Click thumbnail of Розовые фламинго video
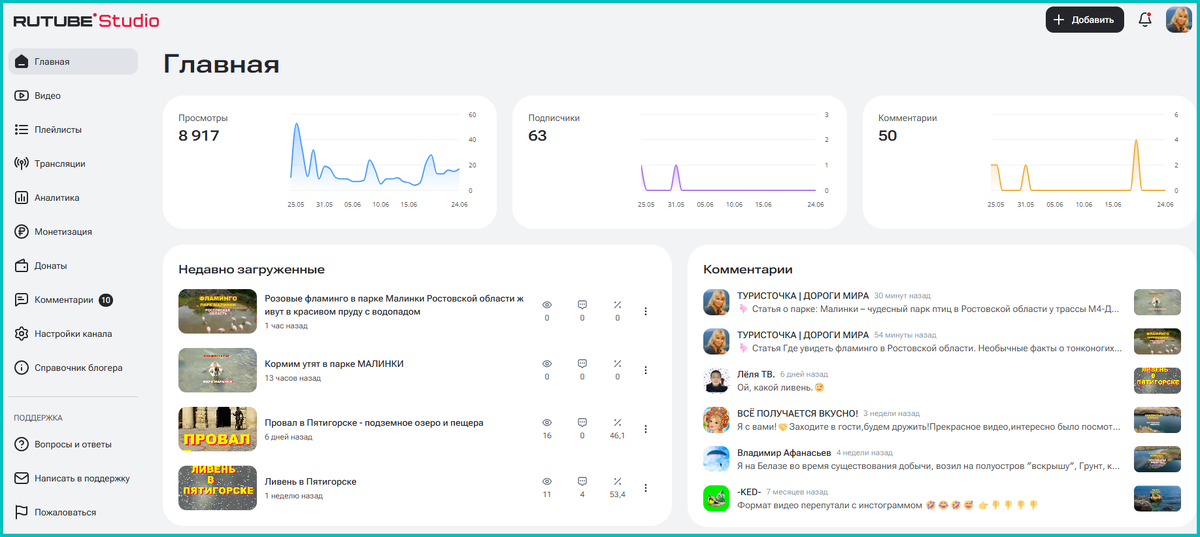This screenshot has height=537, width=1200. [x=217, y=311]
